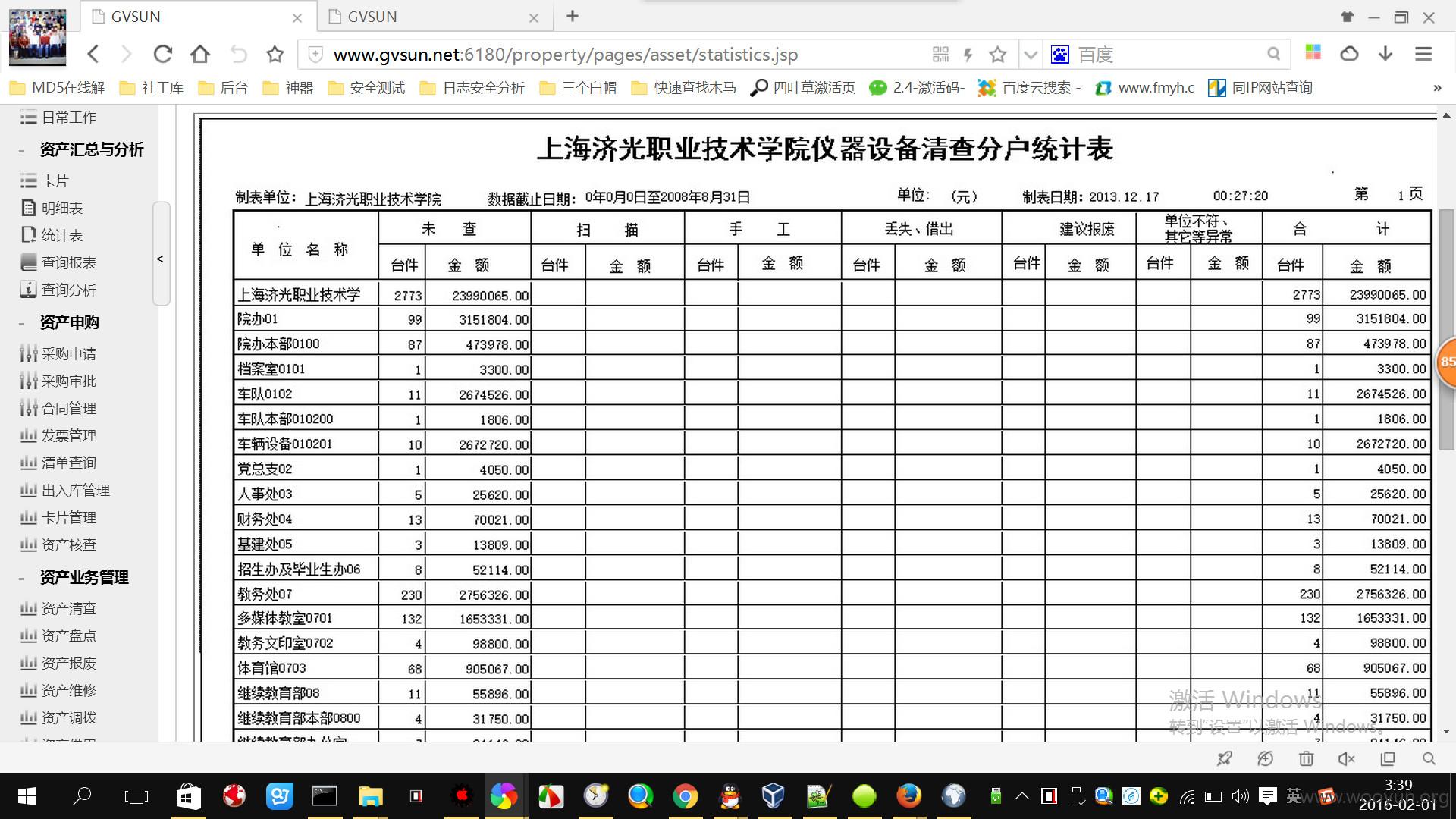The width and height of the screenshot is (1456, 819).
Task: Open downloads arrow icon
Action: coord(1385,53)
